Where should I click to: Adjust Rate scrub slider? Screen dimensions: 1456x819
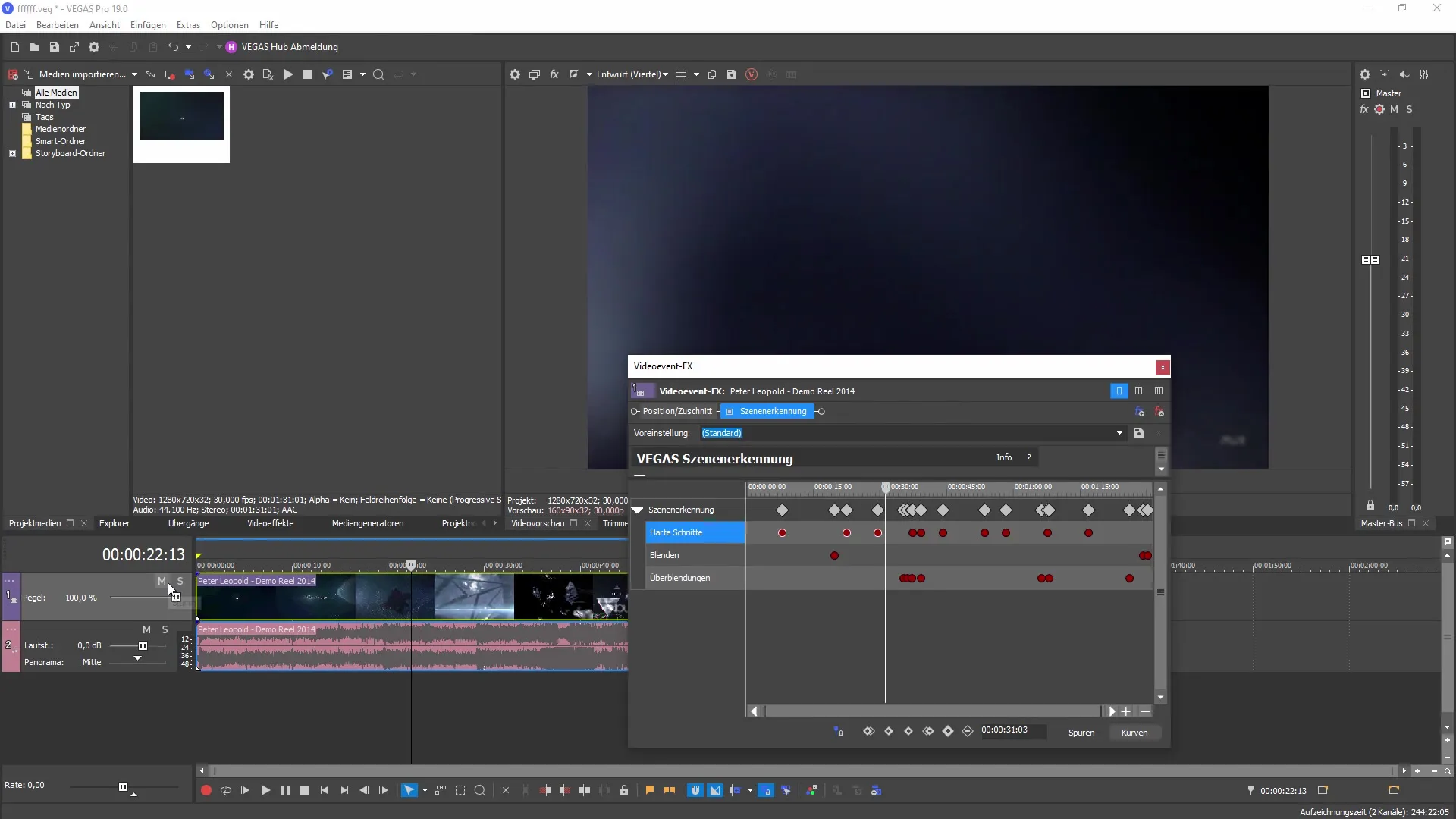[123, 786]
